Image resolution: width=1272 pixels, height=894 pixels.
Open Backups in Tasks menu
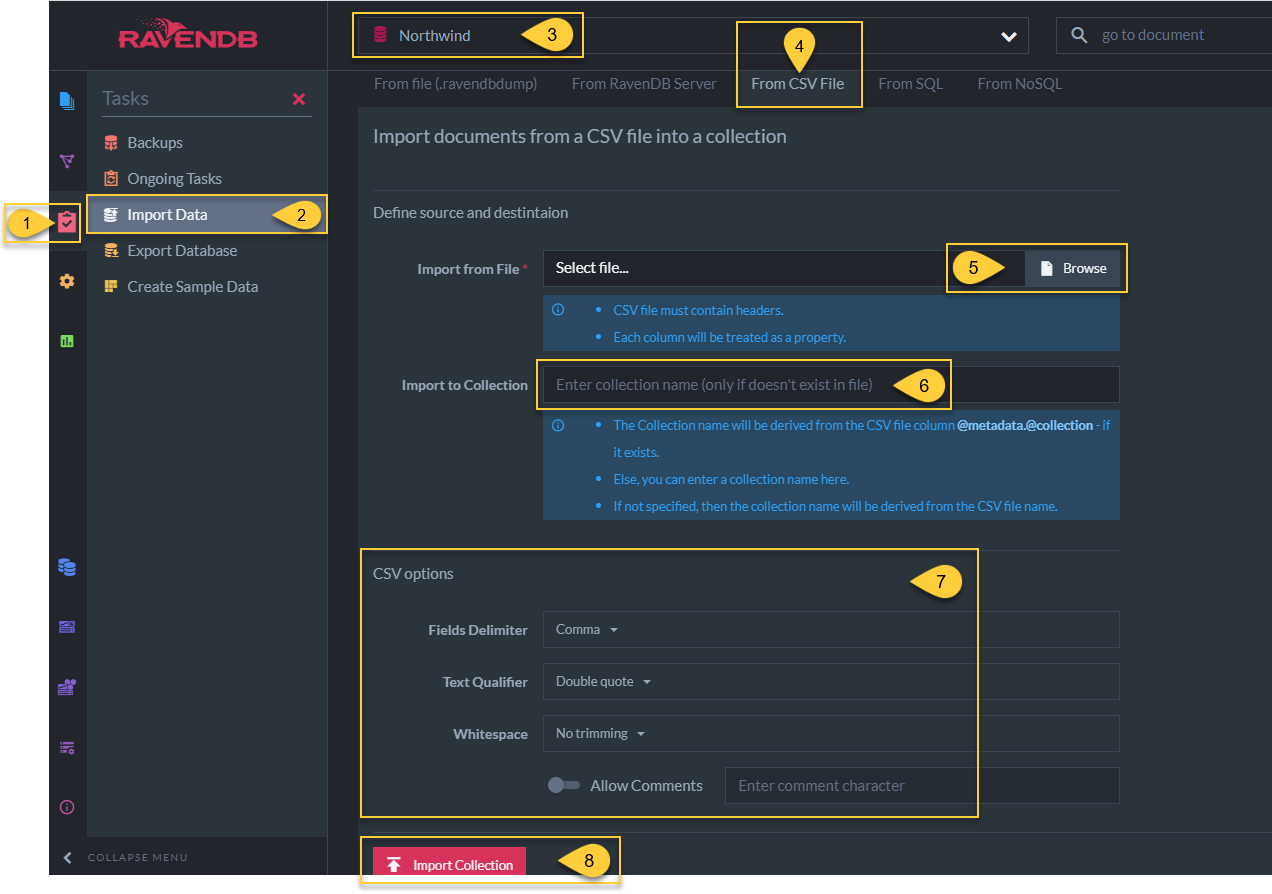point(155,143)
